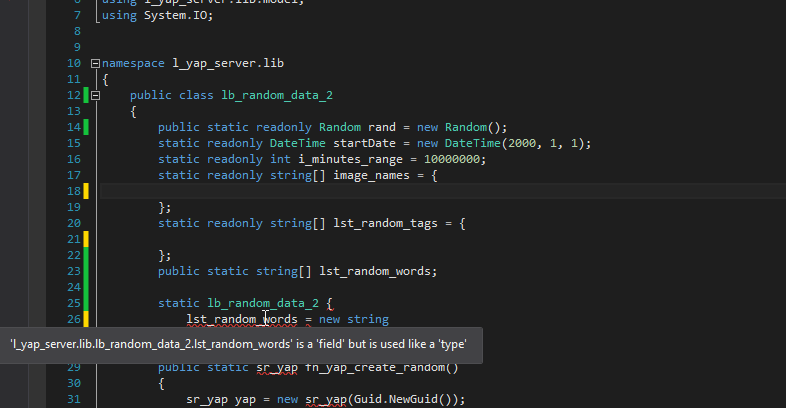Click the error tooltip about 'field' used like 'type'
The width and height of the screenshot is (786, 408).
(241, 345)
